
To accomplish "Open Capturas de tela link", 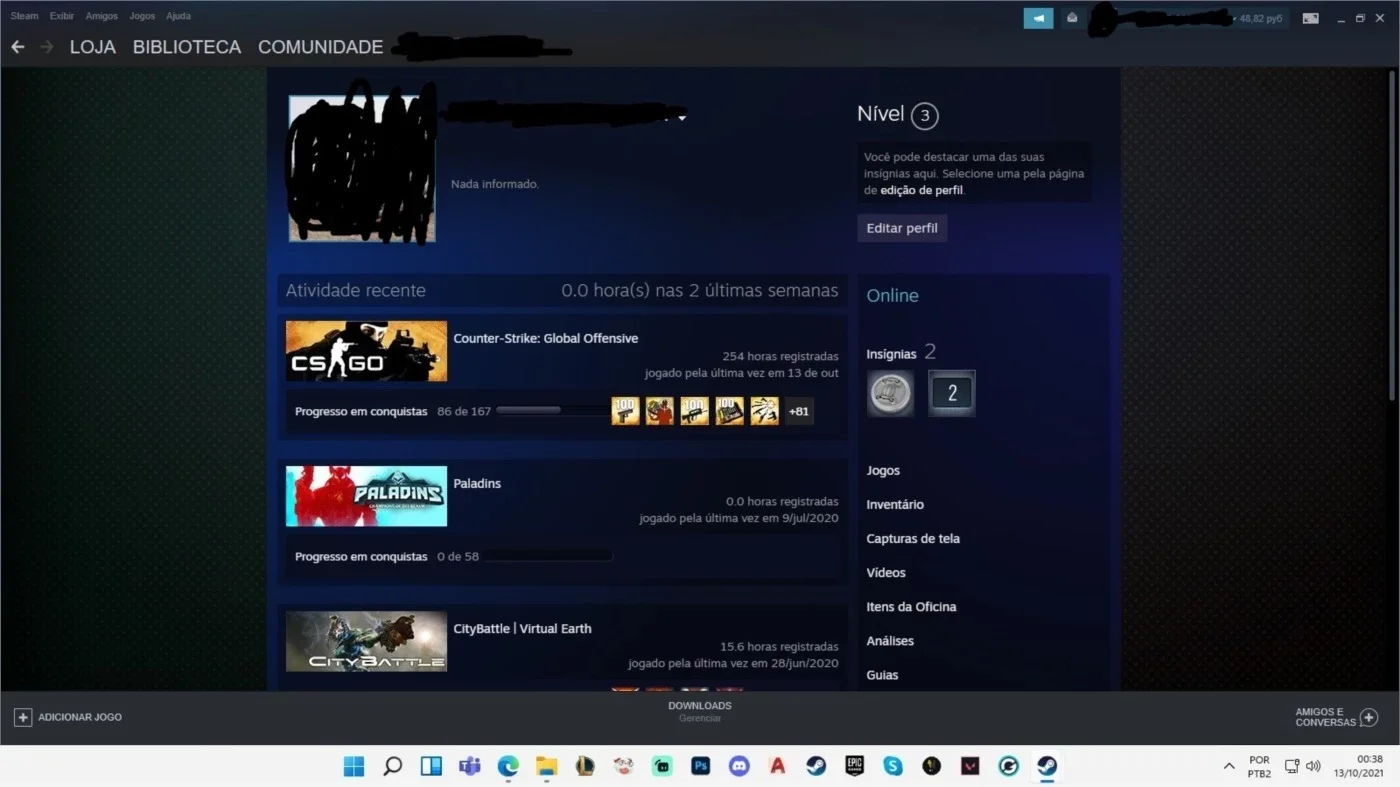I will pos(913,539).
